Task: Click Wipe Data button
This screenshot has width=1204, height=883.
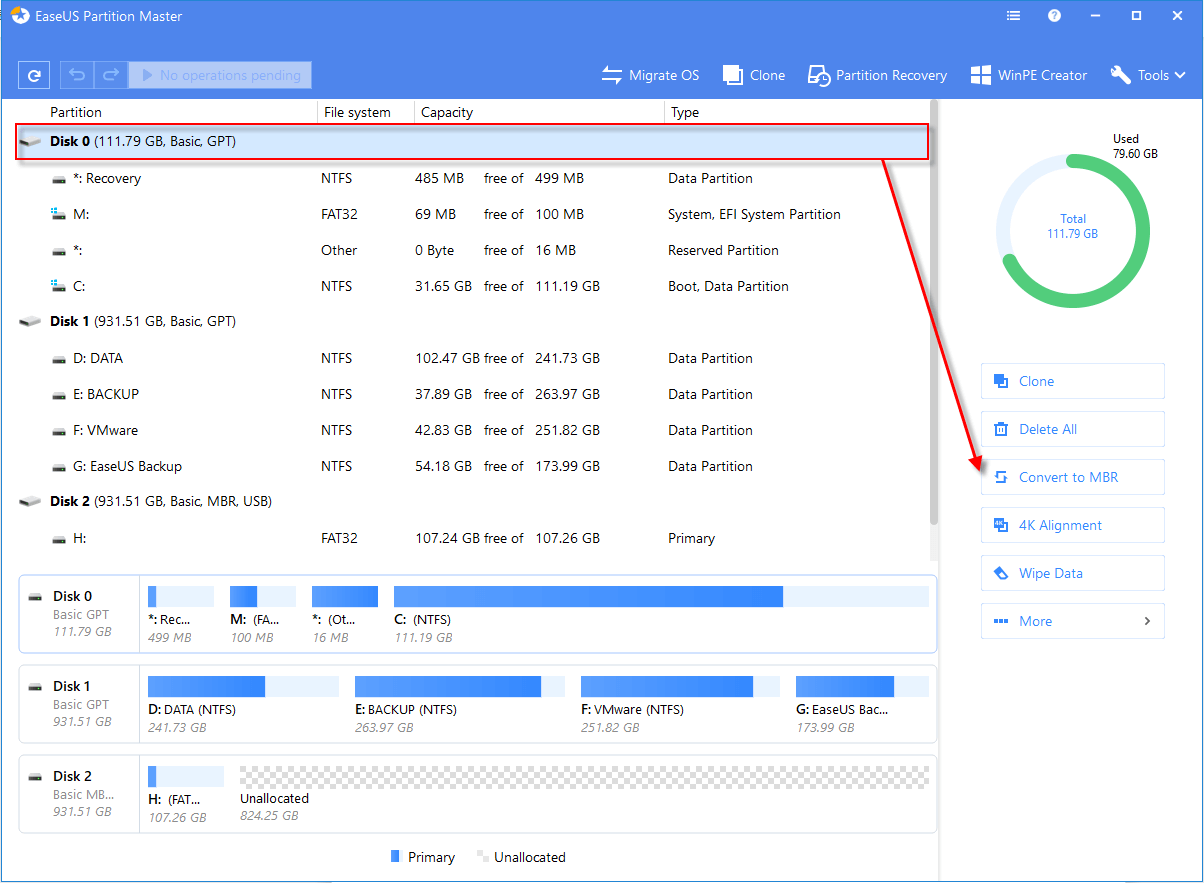Action: (x=1072, y=573)
